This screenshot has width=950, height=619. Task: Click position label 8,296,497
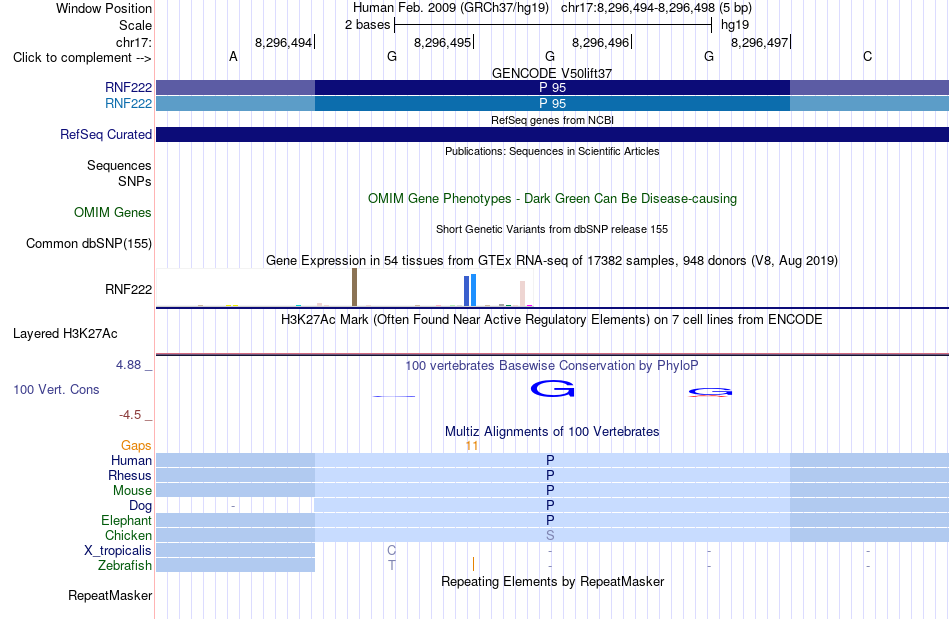759,42
